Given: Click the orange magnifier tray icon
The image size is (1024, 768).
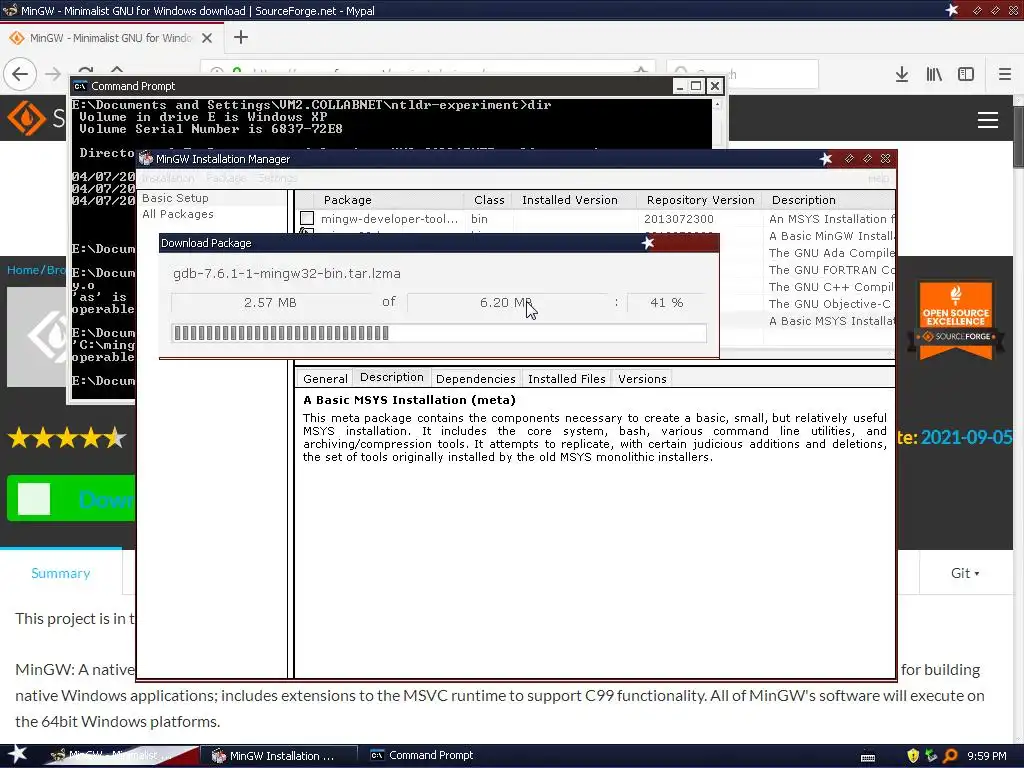Looking at the screenshot, I should 950,756.
